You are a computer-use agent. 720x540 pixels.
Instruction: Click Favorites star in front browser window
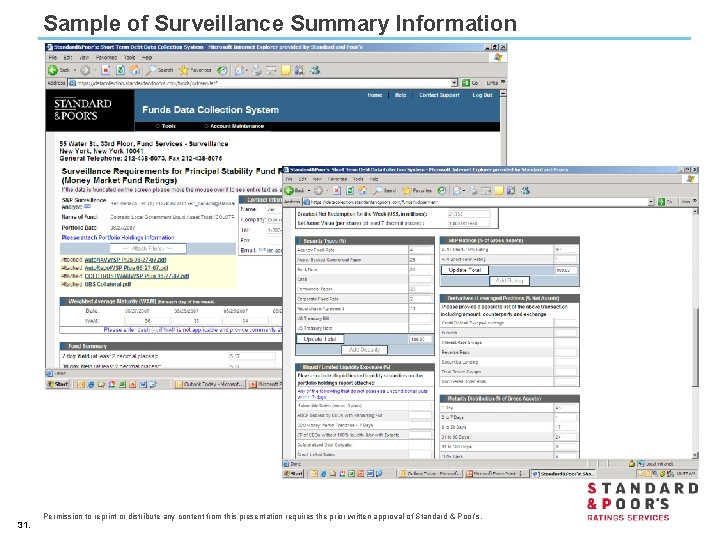coord(407,190)
